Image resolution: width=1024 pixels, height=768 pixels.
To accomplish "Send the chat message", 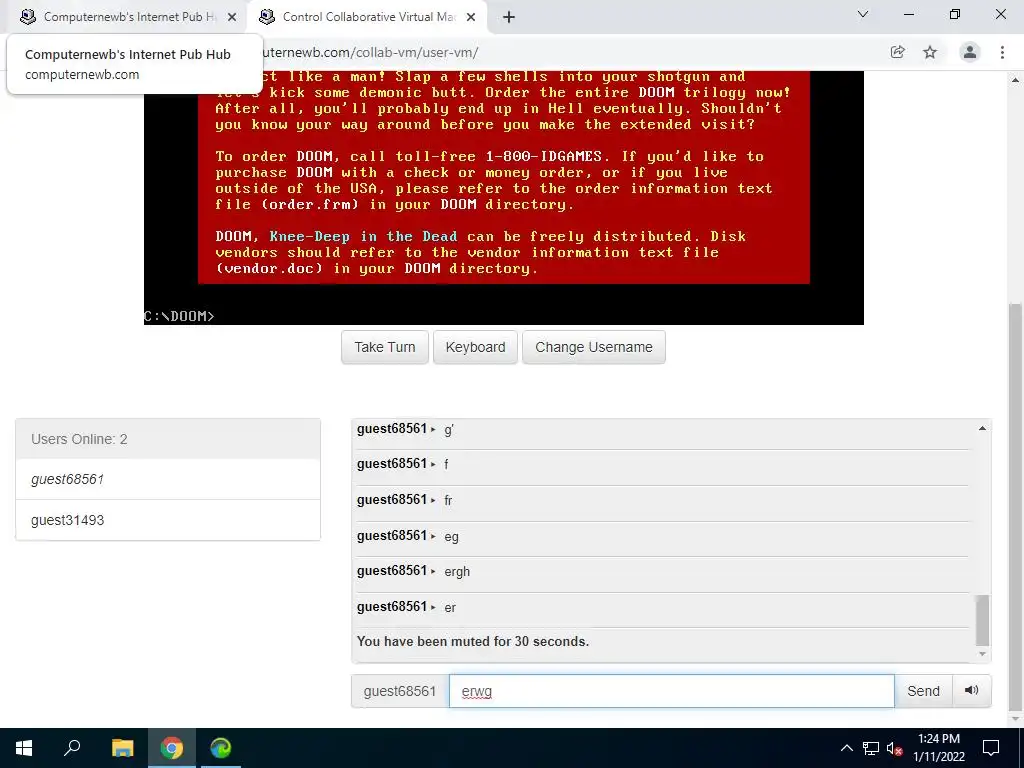I will click(x=923, y=691).
